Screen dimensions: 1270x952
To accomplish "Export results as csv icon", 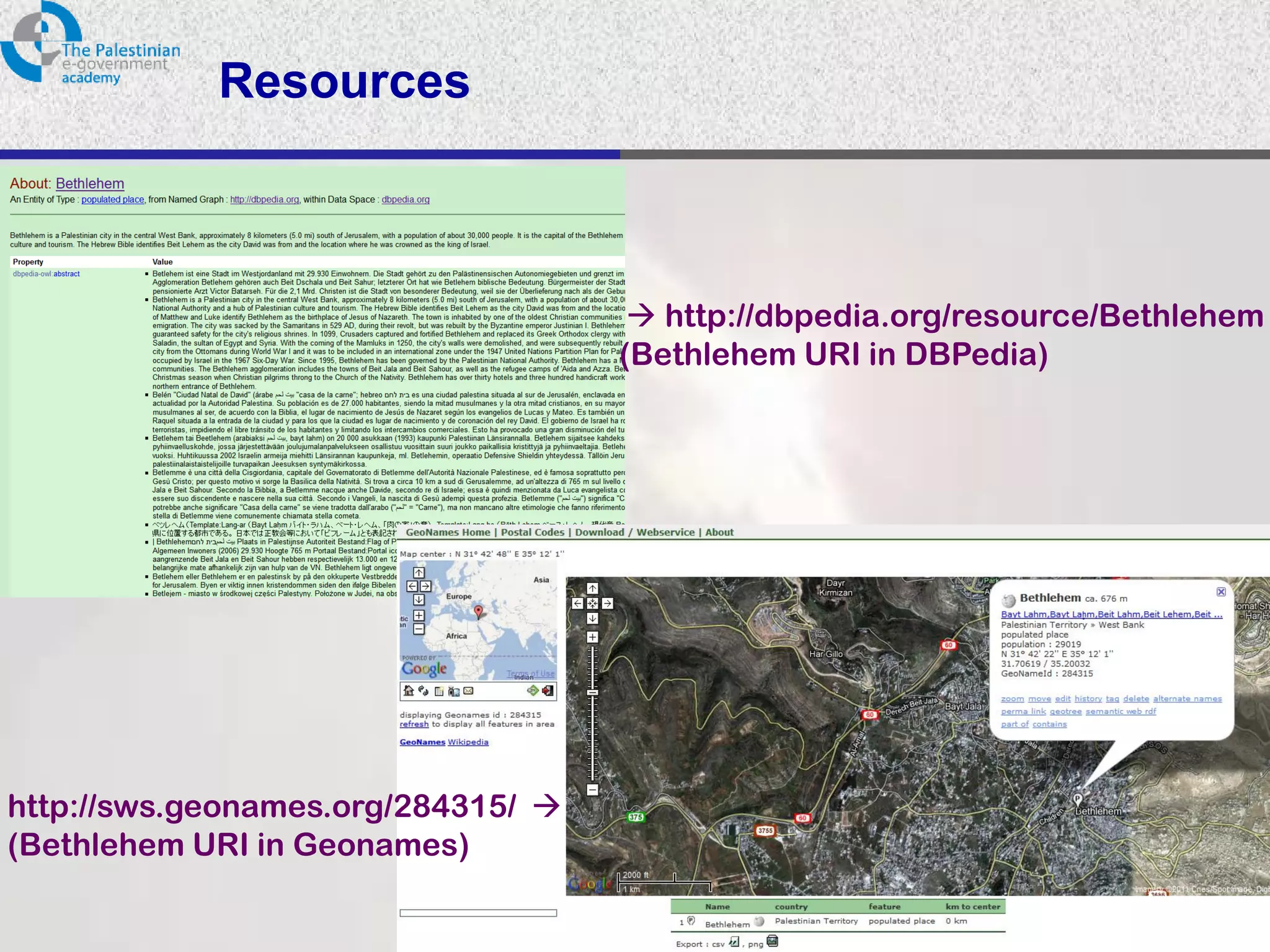I will (x=734, y=942).
